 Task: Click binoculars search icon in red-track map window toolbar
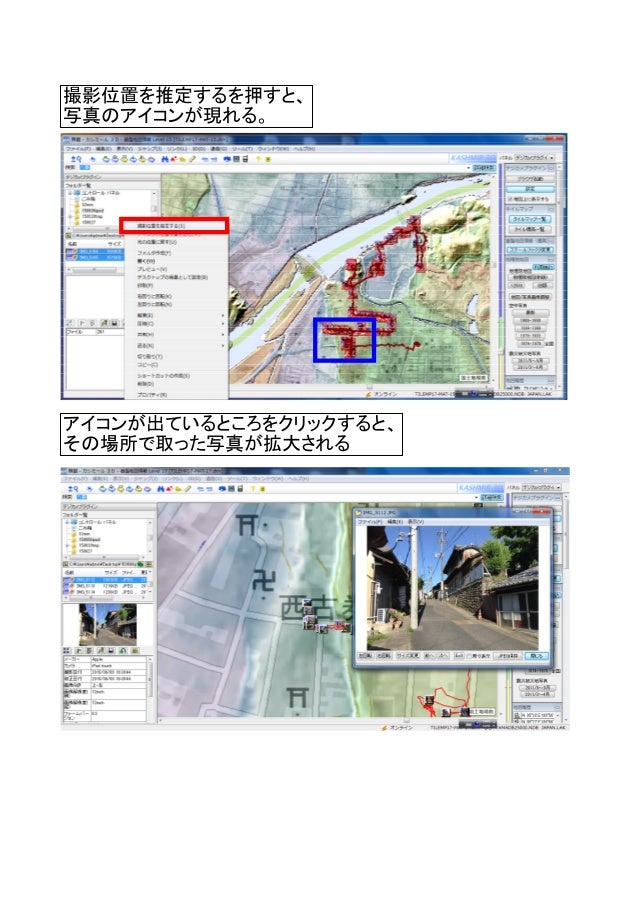165,159
